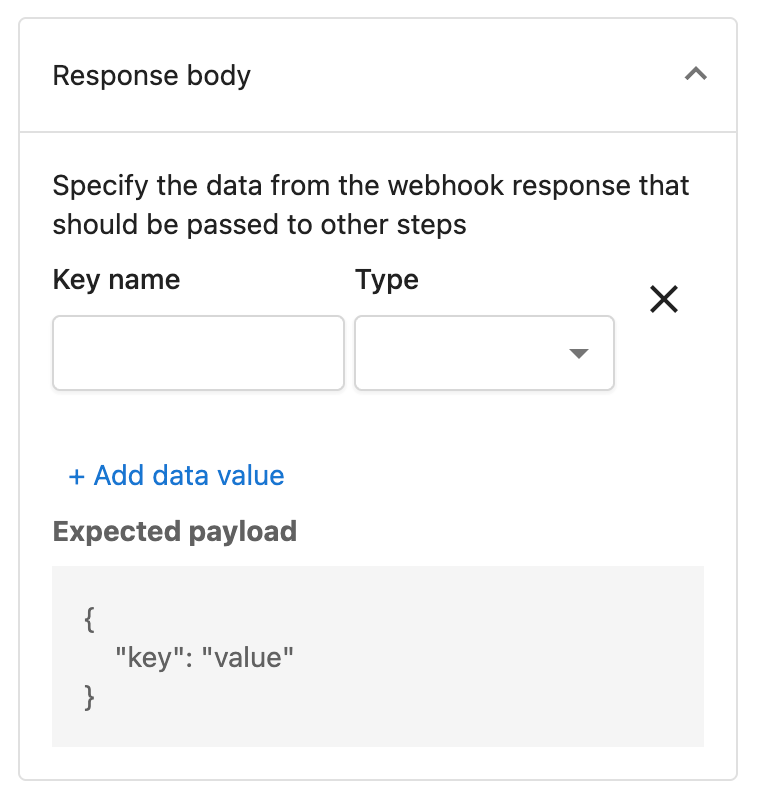Click the grey expected payload code block
This screenshot has width=758, height=810.
click(378, 656)
